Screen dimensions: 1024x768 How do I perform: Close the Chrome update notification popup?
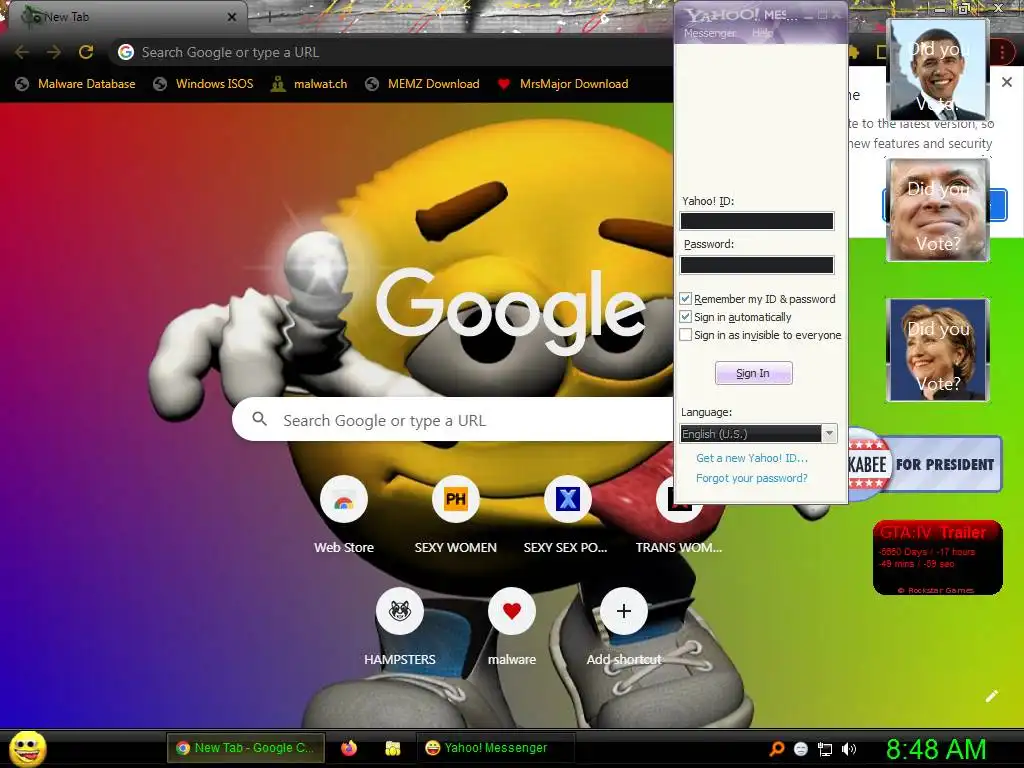[x=1007, y=82]
